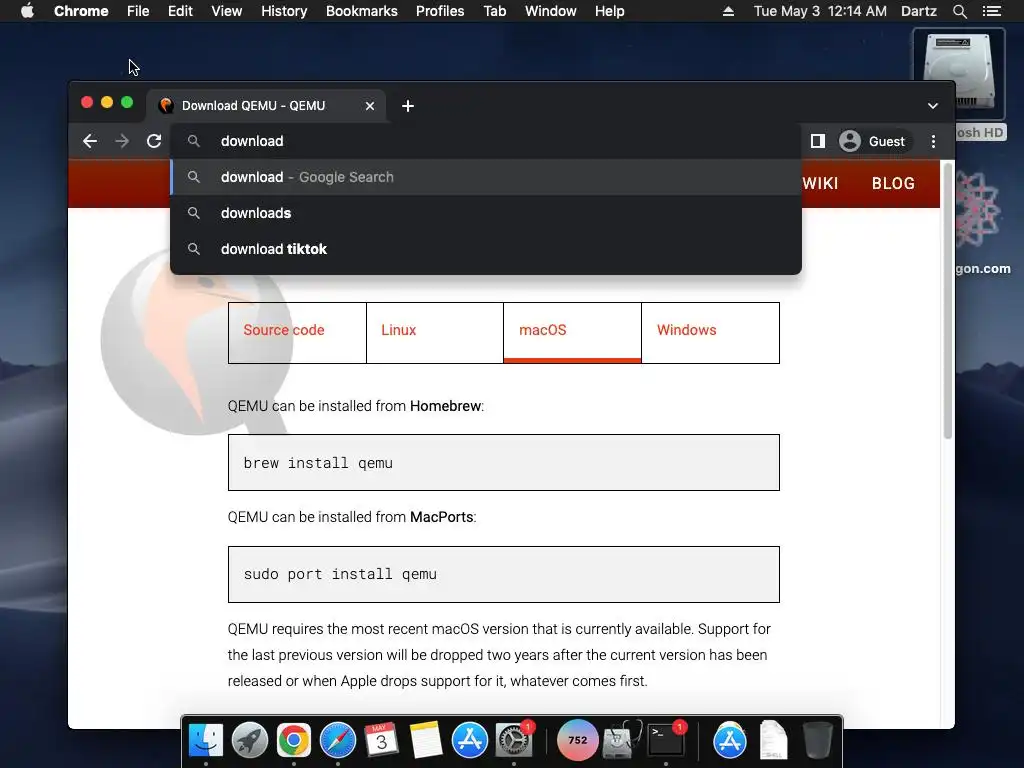Open the File menu

click(138, 11)
